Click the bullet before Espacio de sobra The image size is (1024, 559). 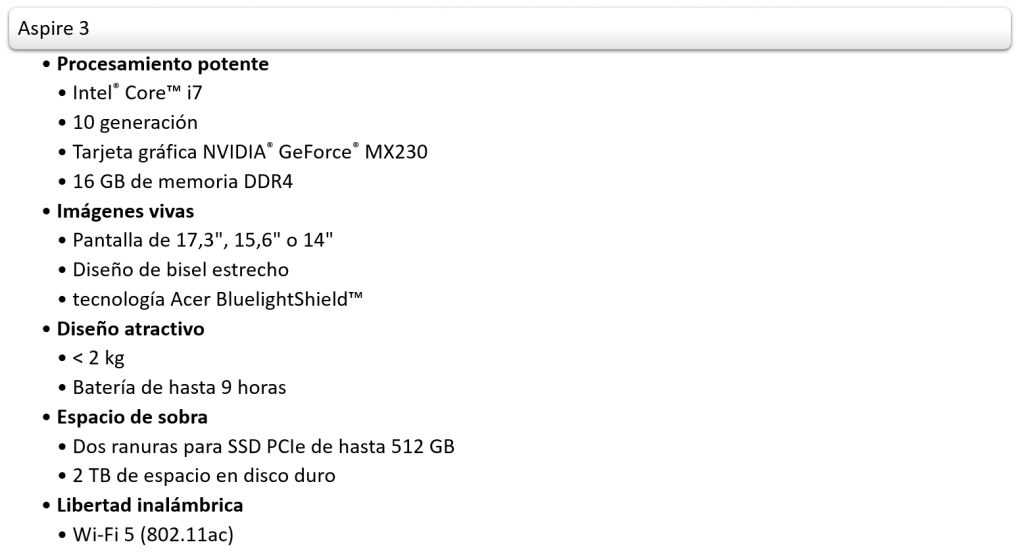click(46, 417)
